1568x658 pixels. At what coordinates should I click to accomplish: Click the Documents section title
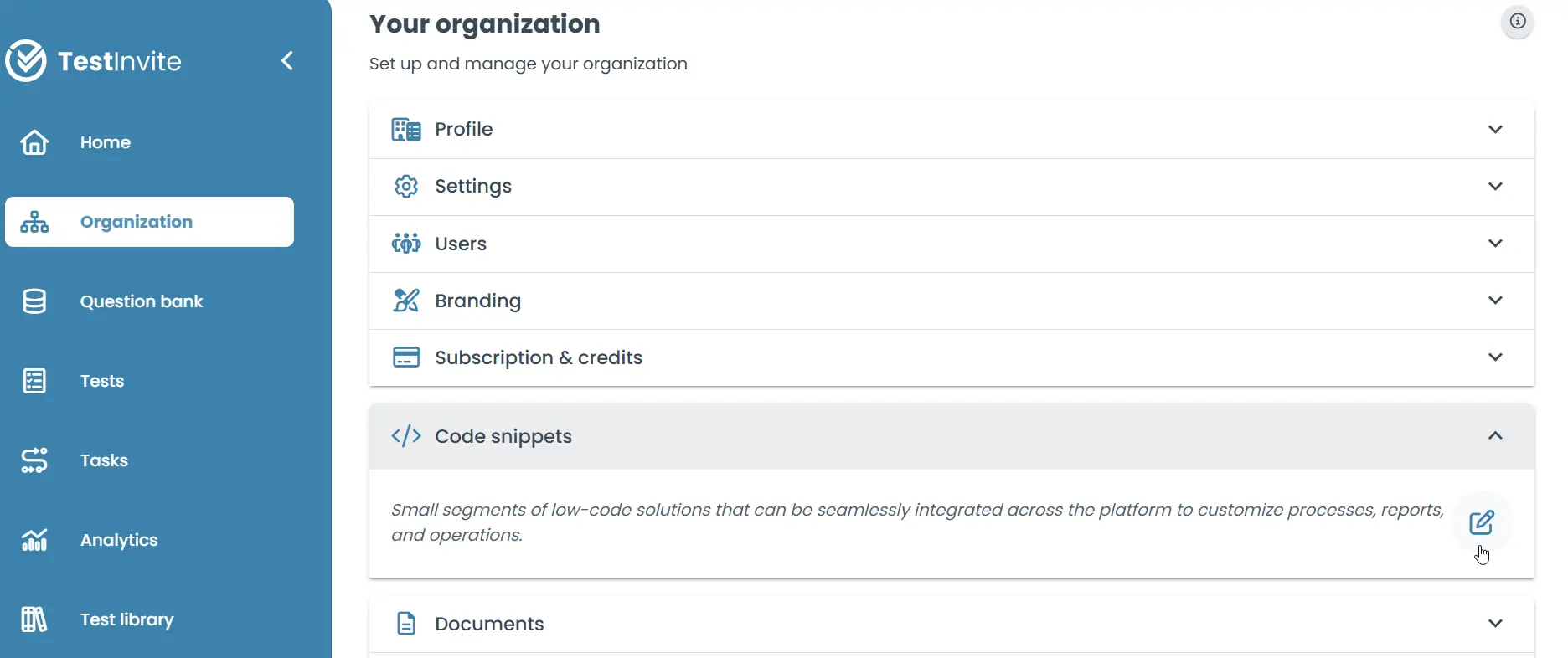tap(489, 624)
